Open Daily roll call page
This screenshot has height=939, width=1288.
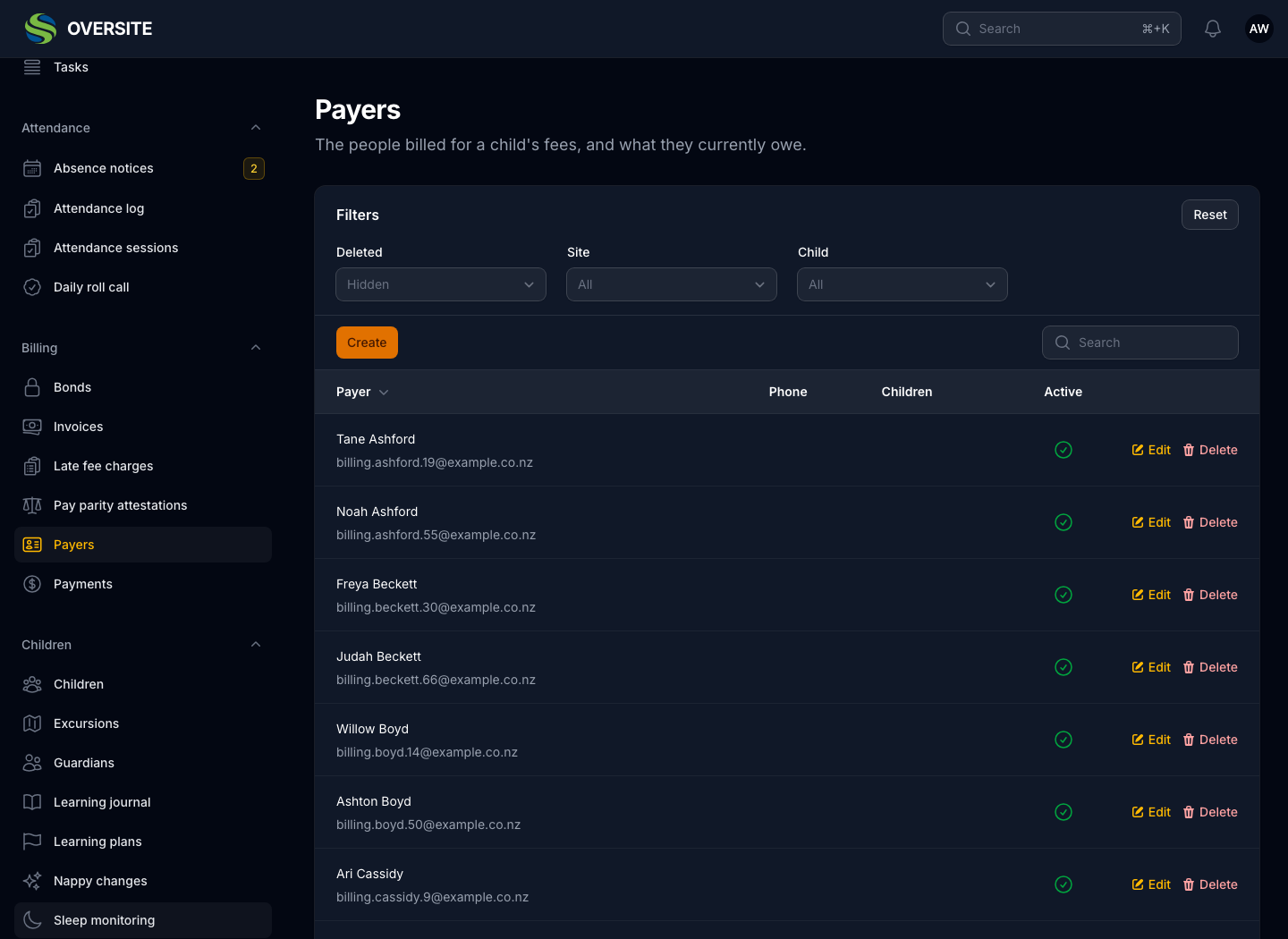click(143, 287)
